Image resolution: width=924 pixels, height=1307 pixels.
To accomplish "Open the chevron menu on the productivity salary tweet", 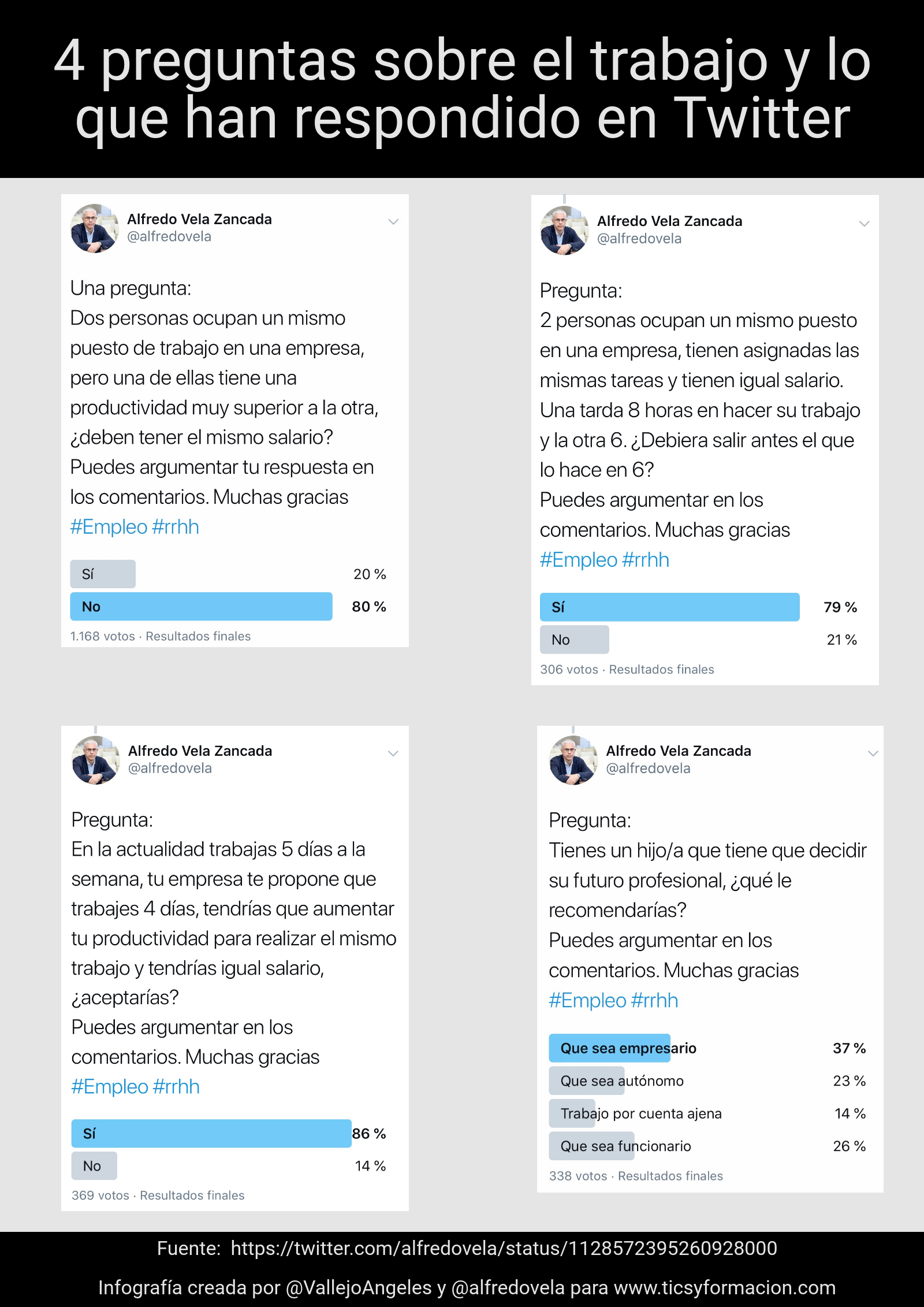I will (x=393, y=222).
